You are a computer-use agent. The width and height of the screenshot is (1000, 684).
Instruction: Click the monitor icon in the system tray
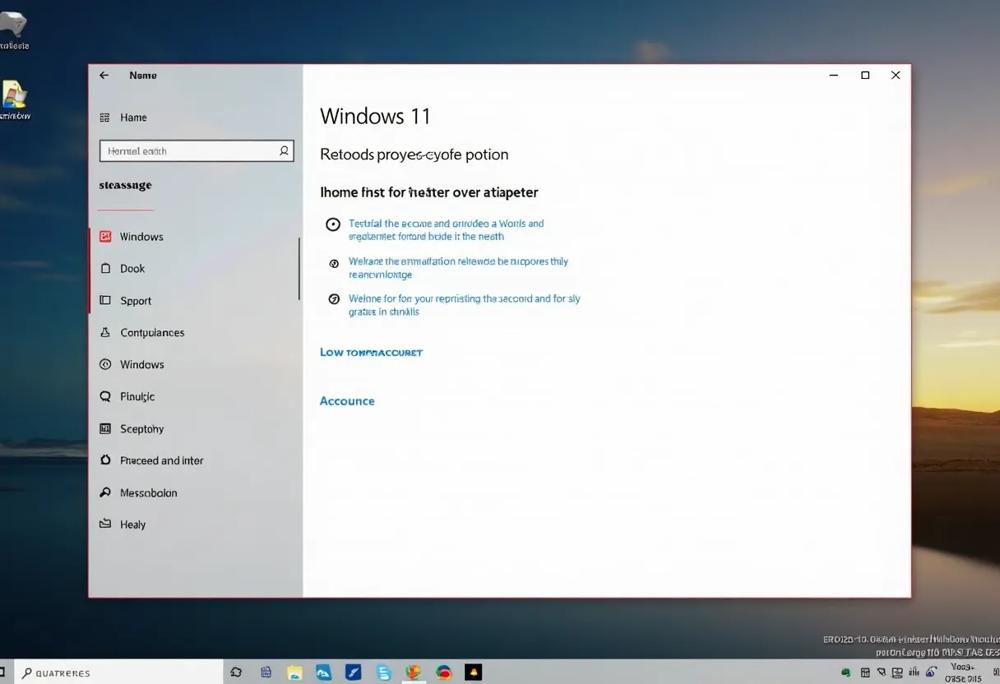tap(897, 673)
